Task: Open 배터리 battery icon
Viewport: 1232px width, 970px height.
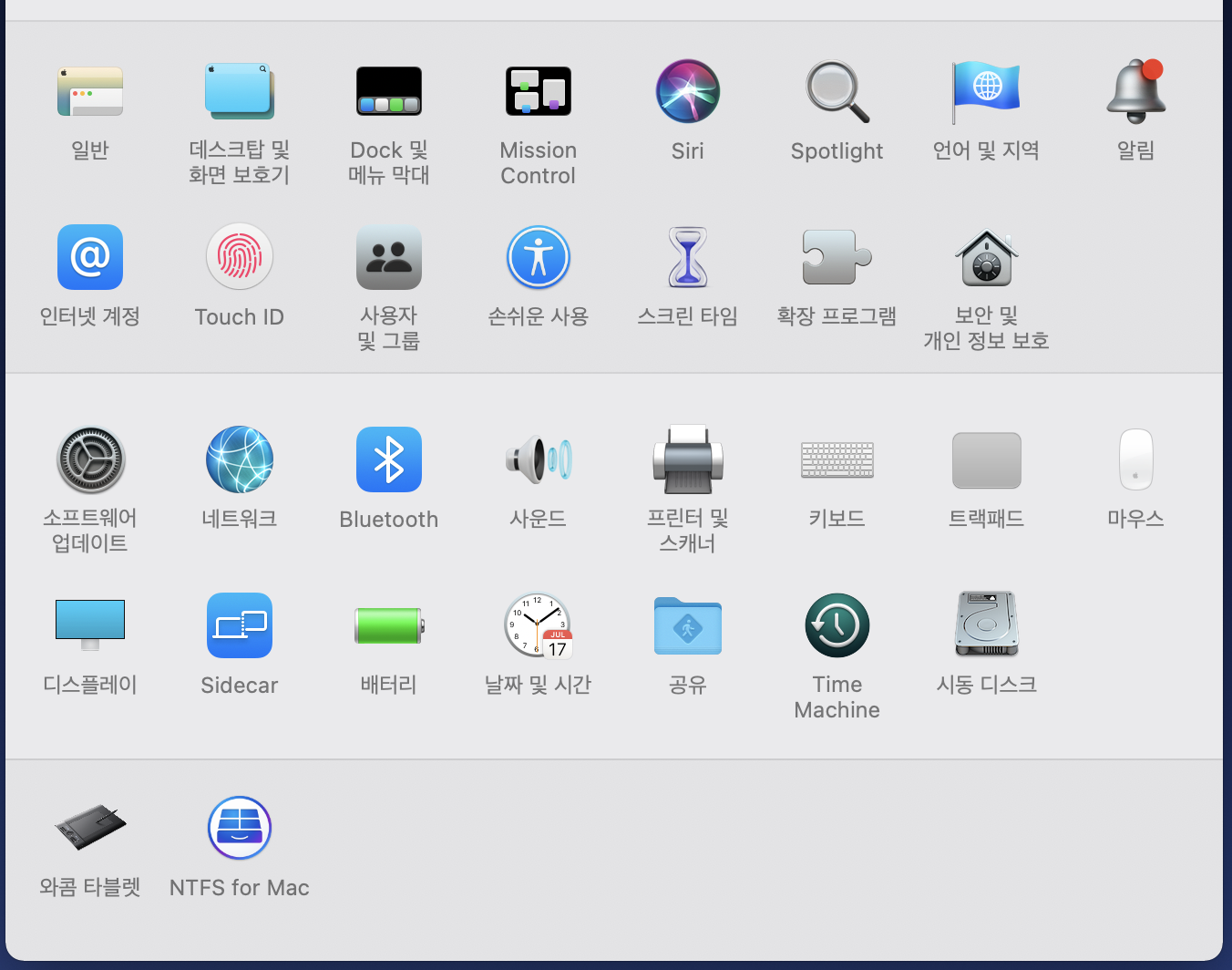Action: [389, 625]
